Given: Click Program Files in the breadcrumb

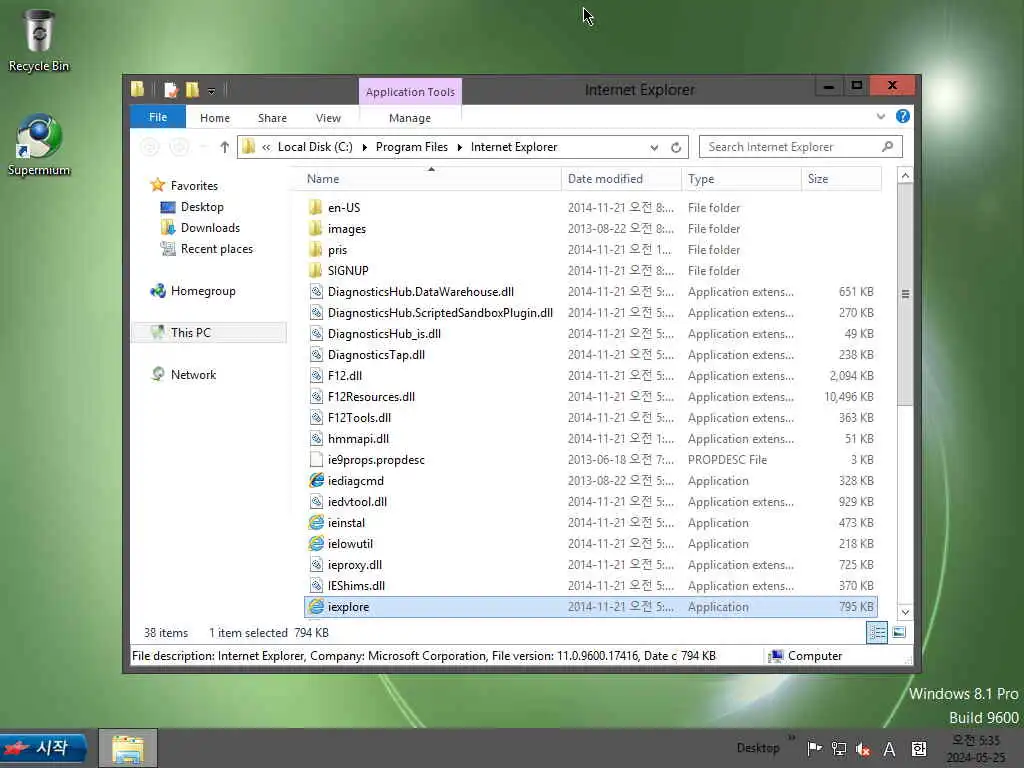Looking at the screenshot, I should coord(411,147).
